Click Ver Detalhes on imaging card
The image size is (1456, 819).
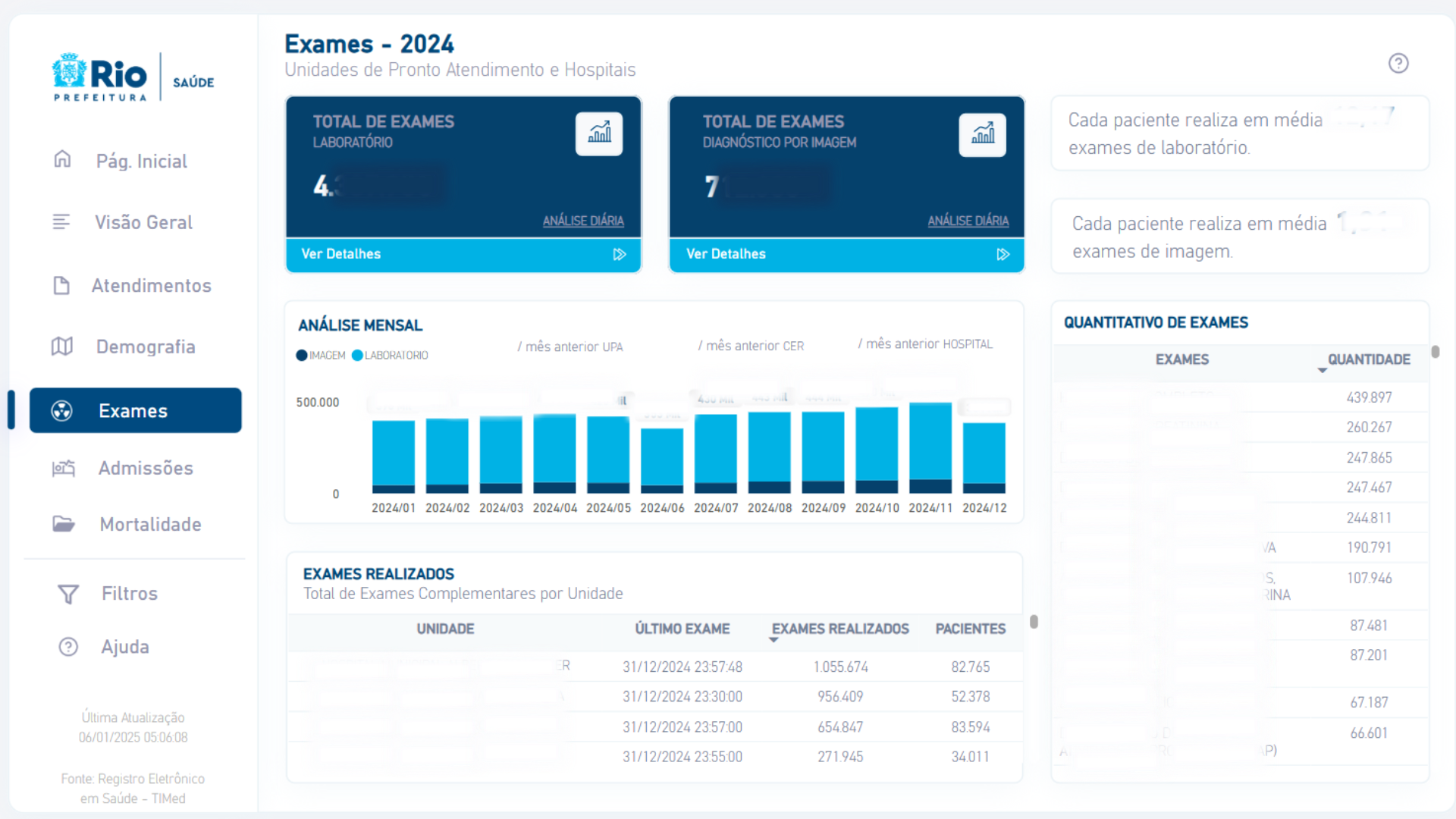tap(726, 254)
